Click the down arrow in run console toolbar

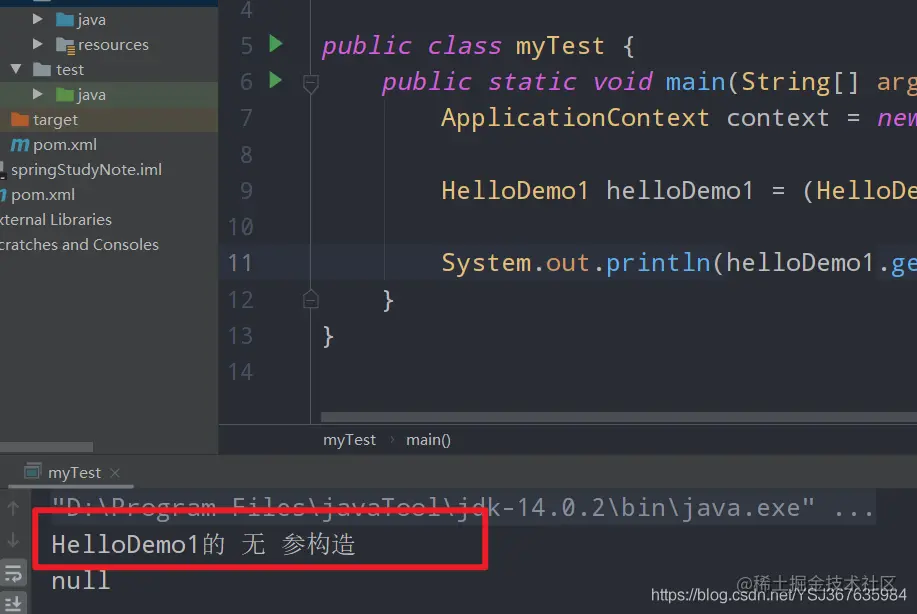(x=13, y=540)
